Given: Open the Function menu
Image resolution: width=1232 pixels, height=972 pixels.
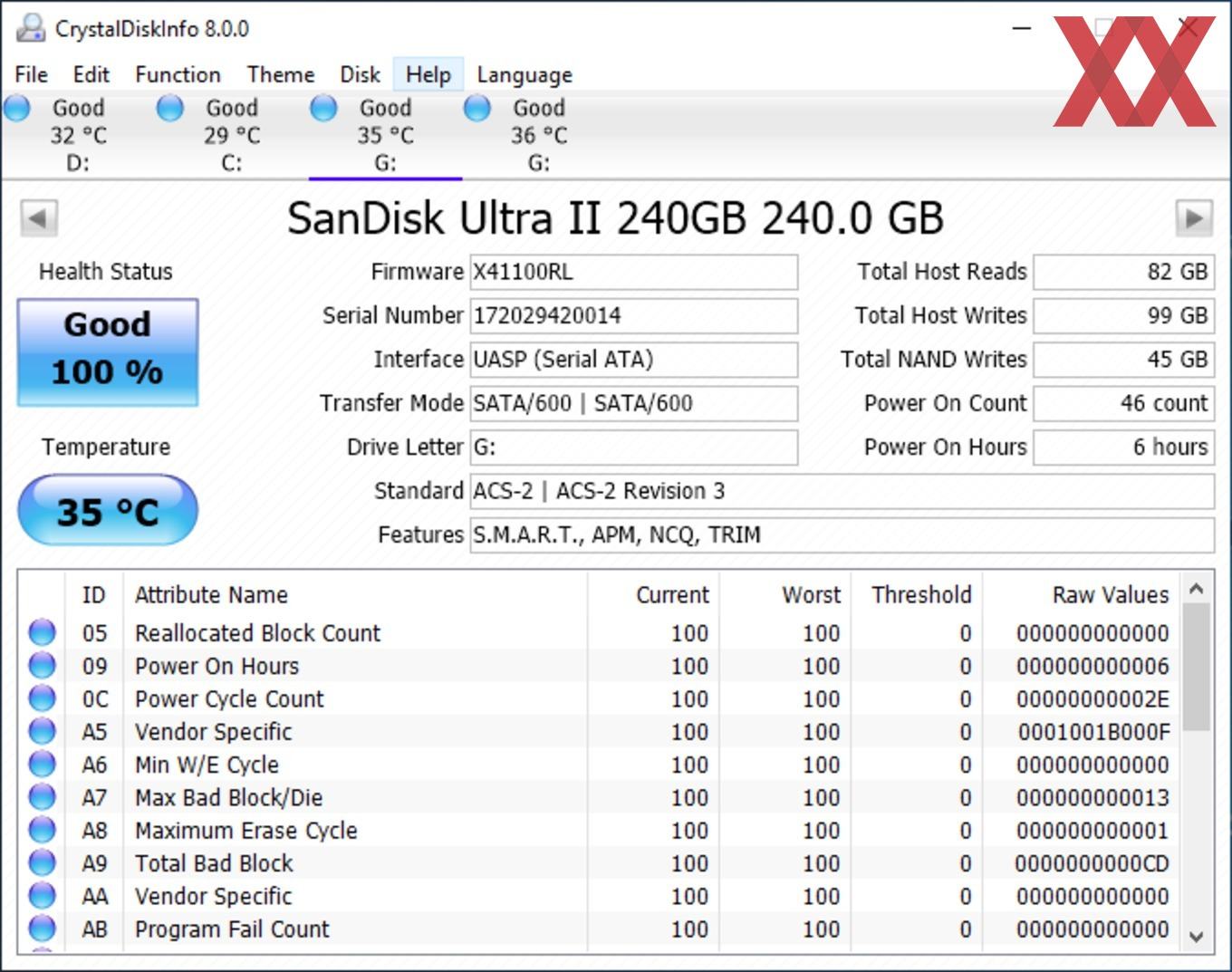Looking at the screenshot, I should [x=178, y=74].
